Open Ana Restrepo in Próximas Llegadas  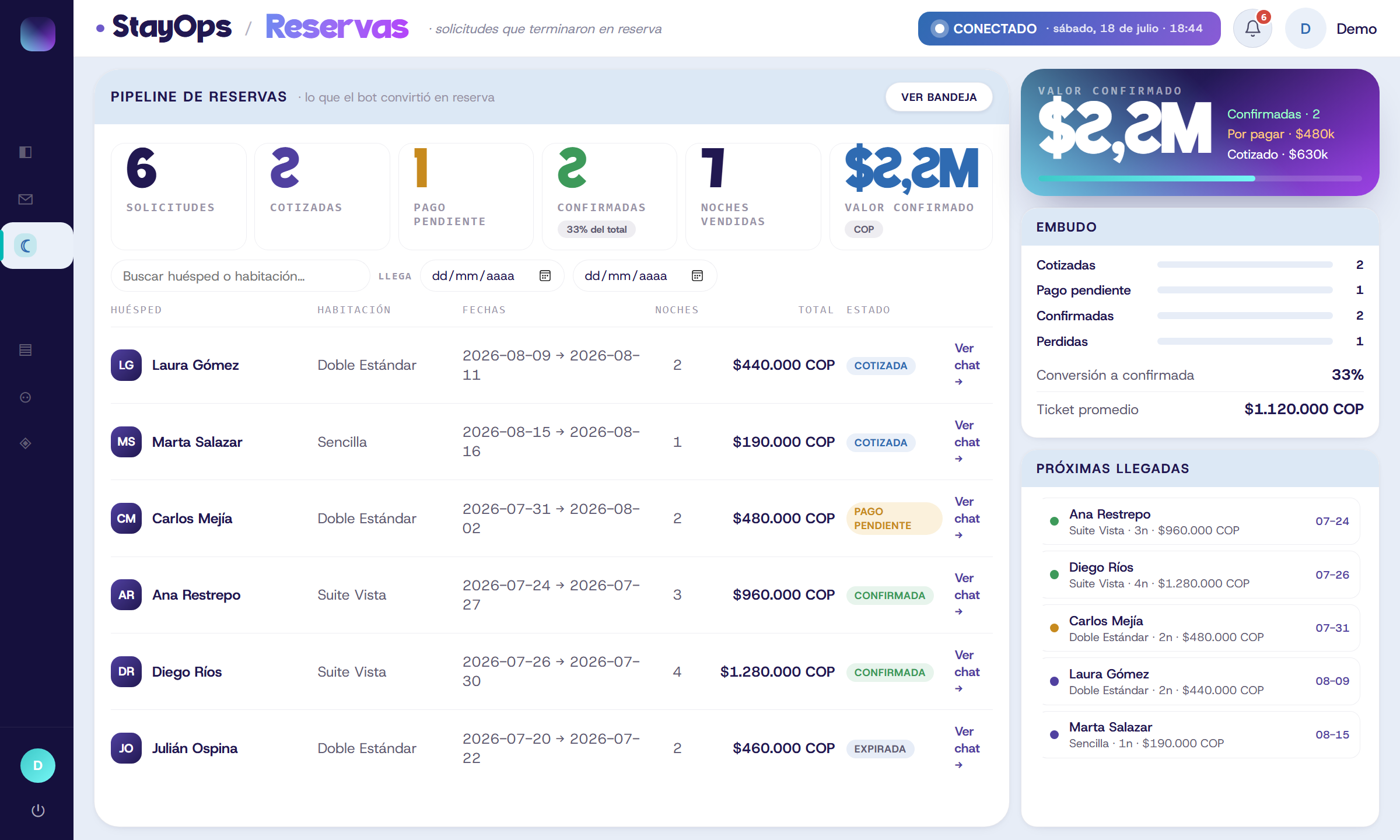coord(1200,521)
